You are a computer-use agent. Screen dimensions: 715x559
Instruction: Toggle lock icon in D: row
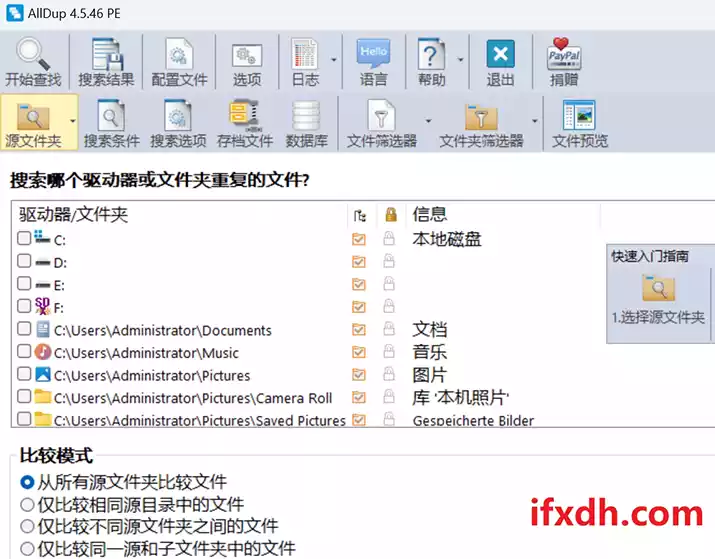click(x=389, y=261)
